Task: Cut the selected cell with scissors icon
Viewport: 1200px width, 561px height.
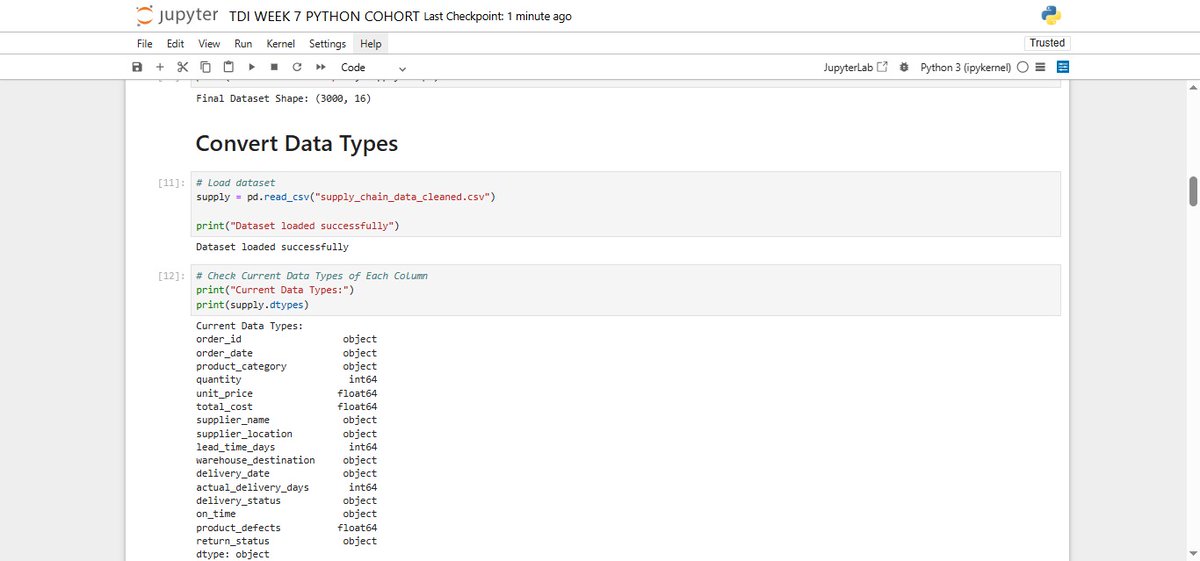Action: point(182,67)
